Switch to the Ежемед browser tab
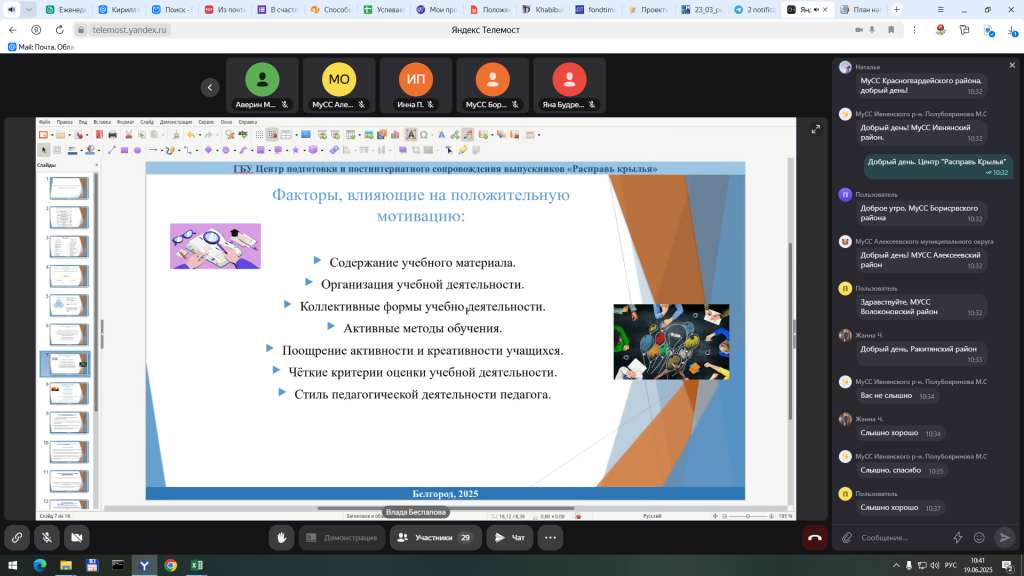This screenshot has width=1024, height=576. point(66,10)
